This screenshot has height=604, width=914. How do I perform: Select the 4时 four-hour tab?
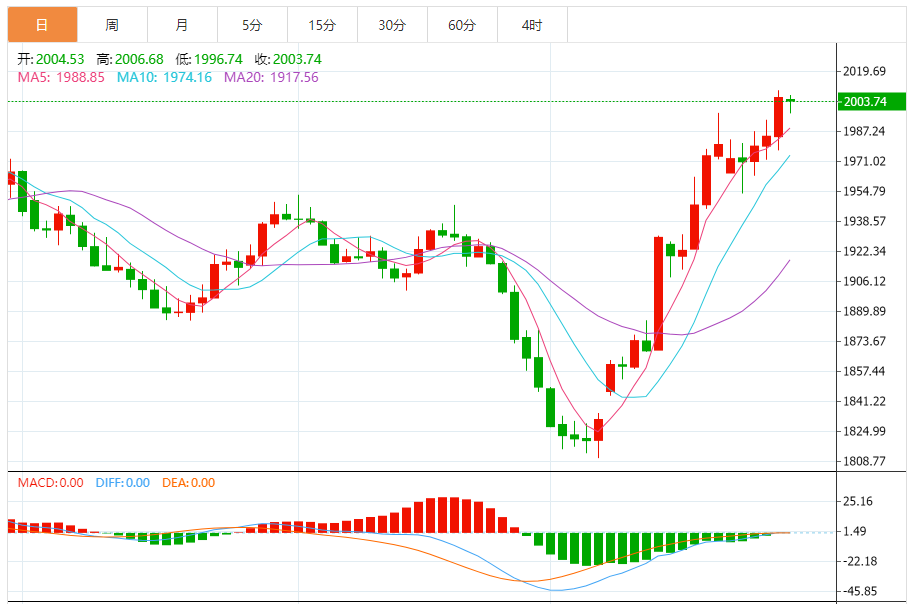tap(532, 24)
